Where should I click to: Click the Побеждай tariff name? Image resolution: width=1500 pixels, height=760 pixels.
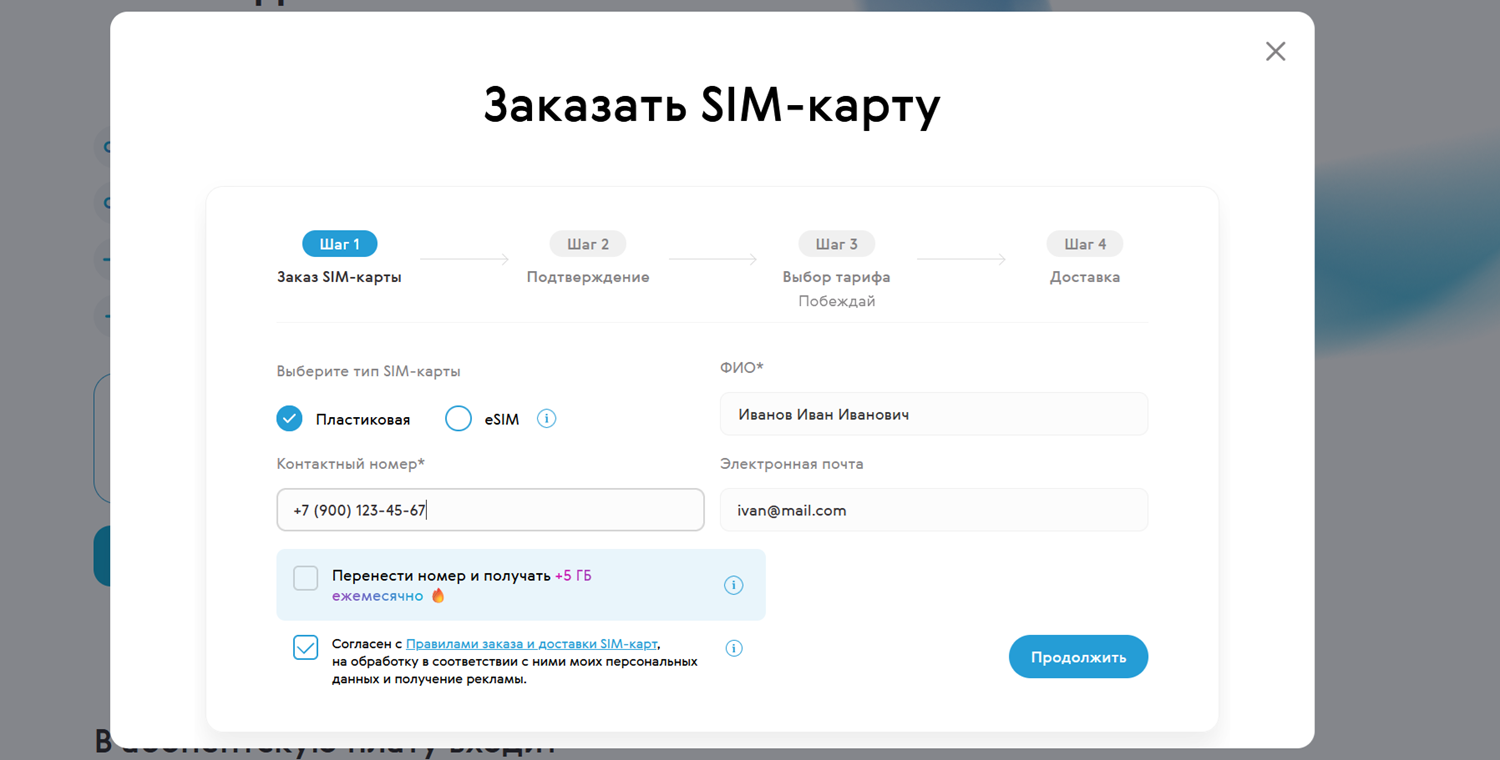coord(837,301)
